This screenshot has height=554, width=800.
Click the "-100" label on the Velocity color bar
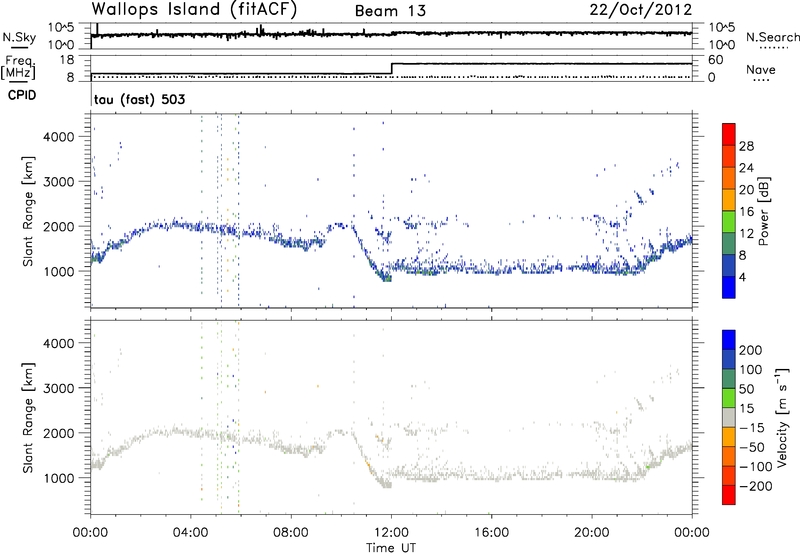[x=756, y=467]
